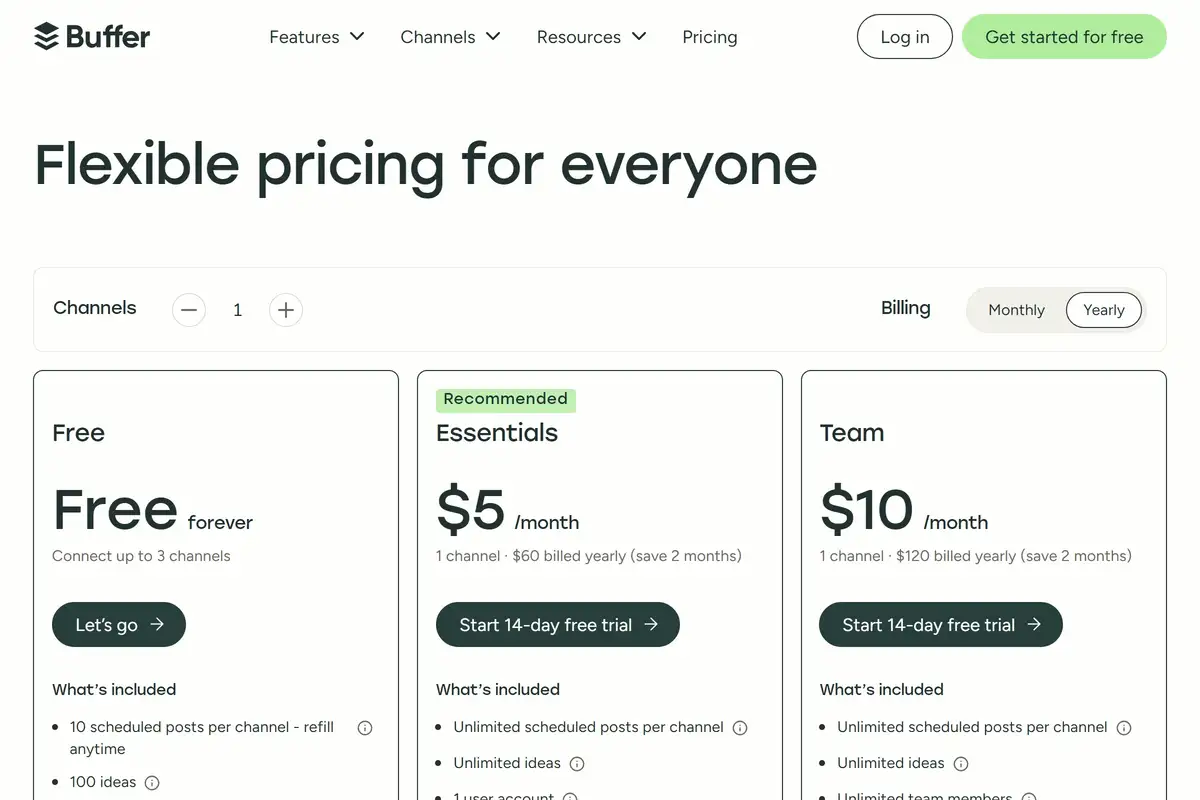Open the Channels dropdown menu
Screen dimensions: 1200x800
[450, 37]
